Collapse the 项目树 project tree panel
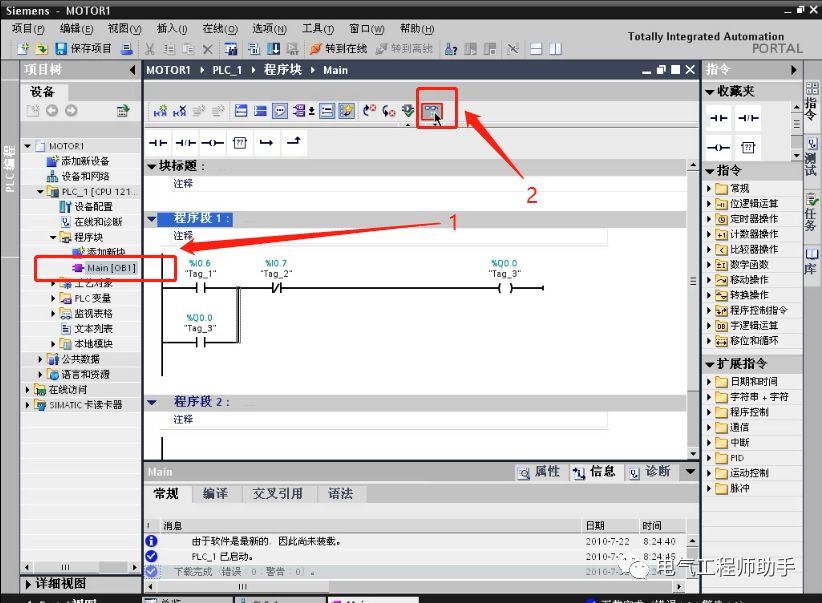The width and height of the screenshot is (822, 603). pyautogui.click(x=132, y=70)
